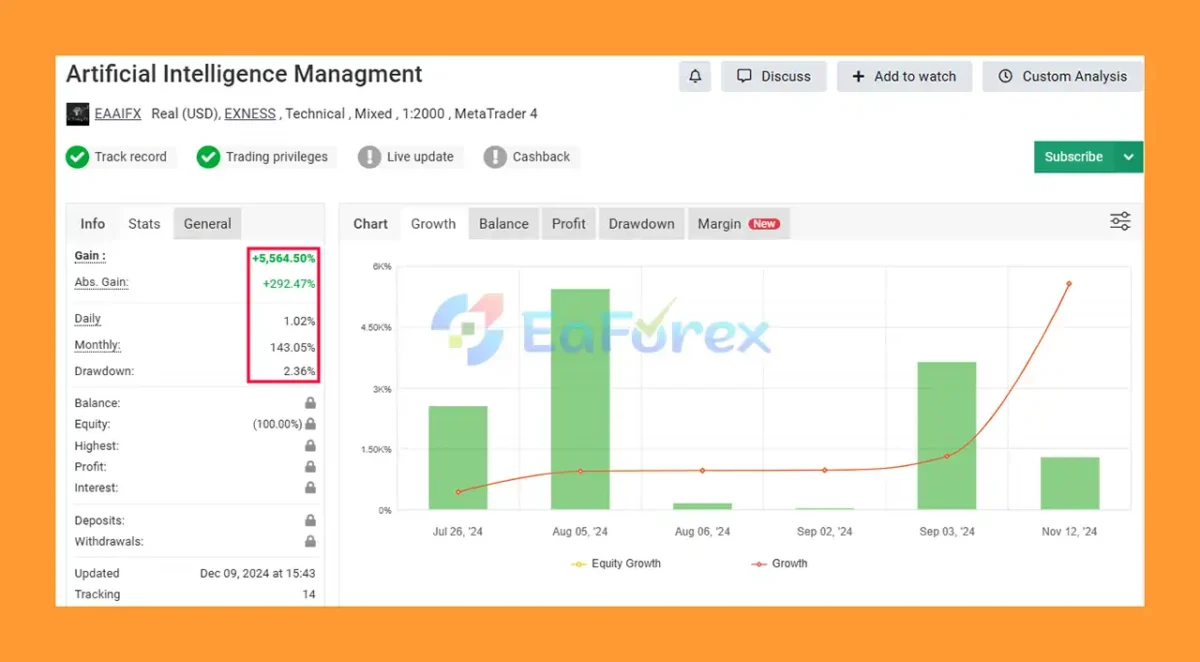
Task: Switch to the Stats tab
Action: click(144, 224)
